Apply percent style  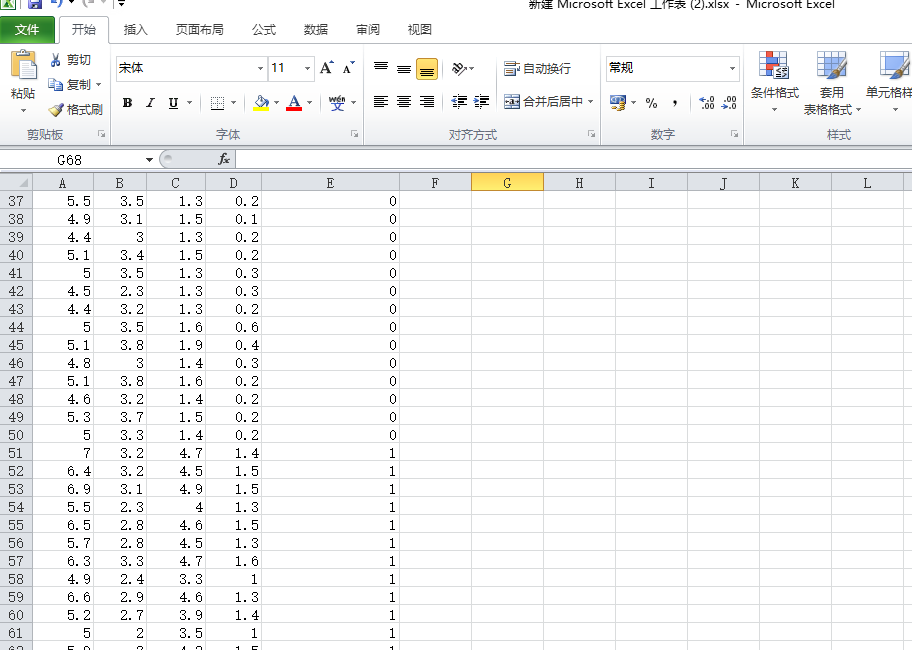[x=651, y=103]
